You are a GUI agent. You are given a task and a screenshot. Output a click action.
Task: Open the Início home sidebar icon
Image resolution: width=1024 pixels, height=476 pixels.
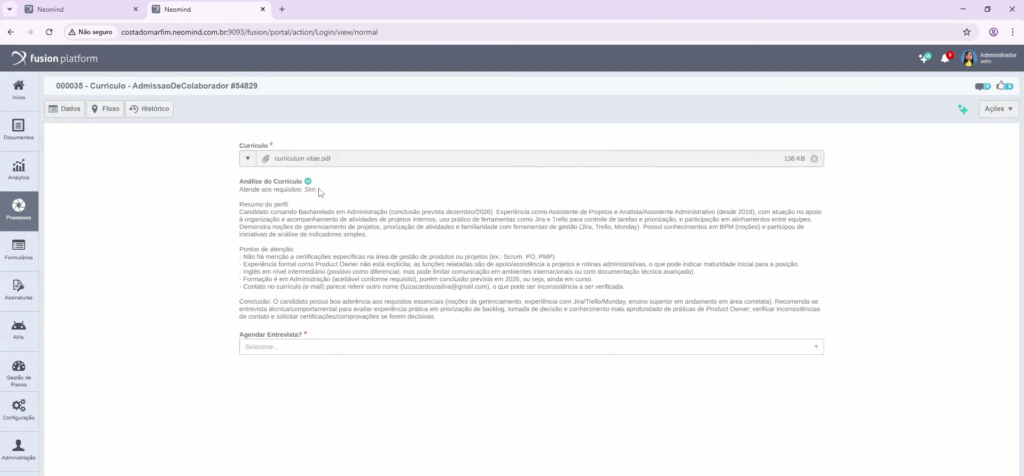click(x=18, y=89)
